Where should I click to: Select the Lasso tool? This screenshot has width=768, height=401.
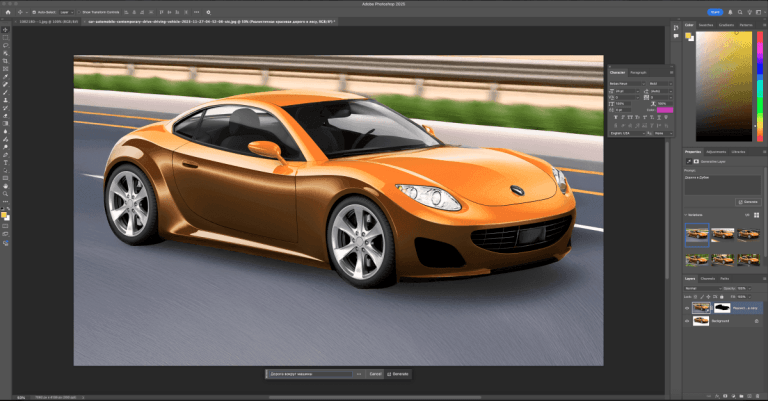tap(5, 46)
